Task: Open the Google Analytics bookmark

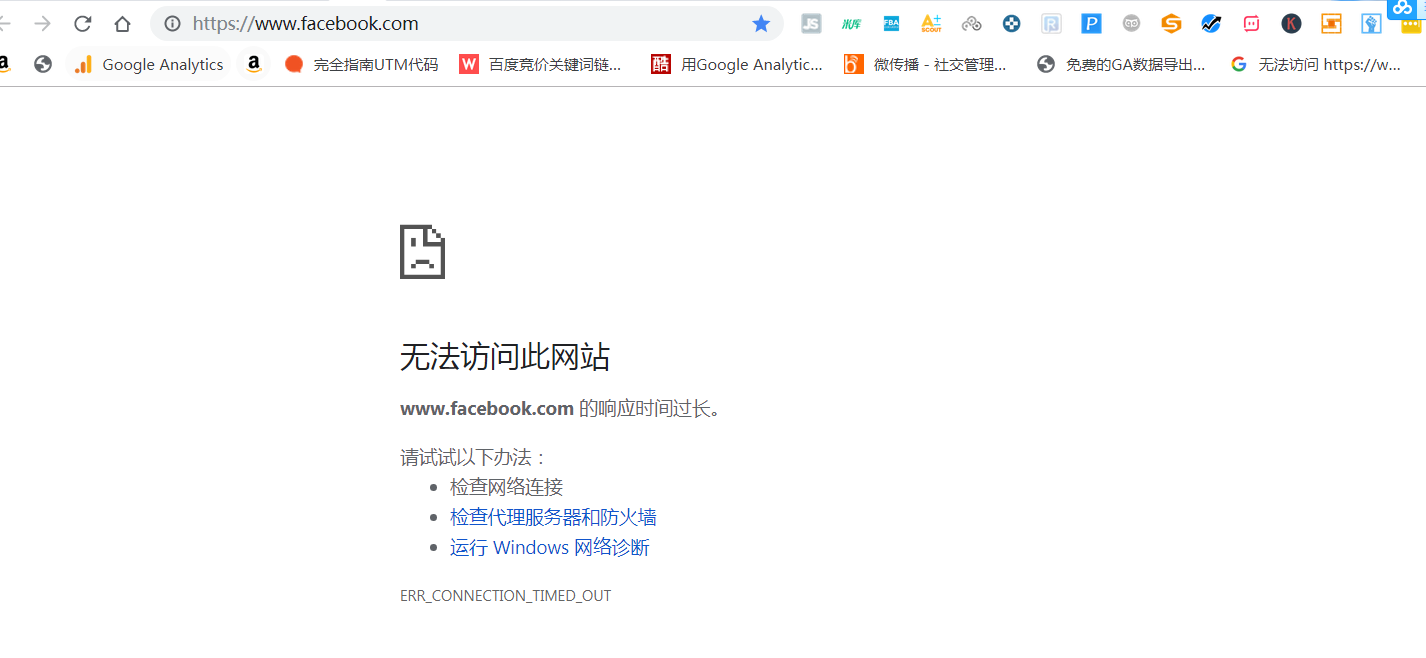Action: (x=149, y=65)
